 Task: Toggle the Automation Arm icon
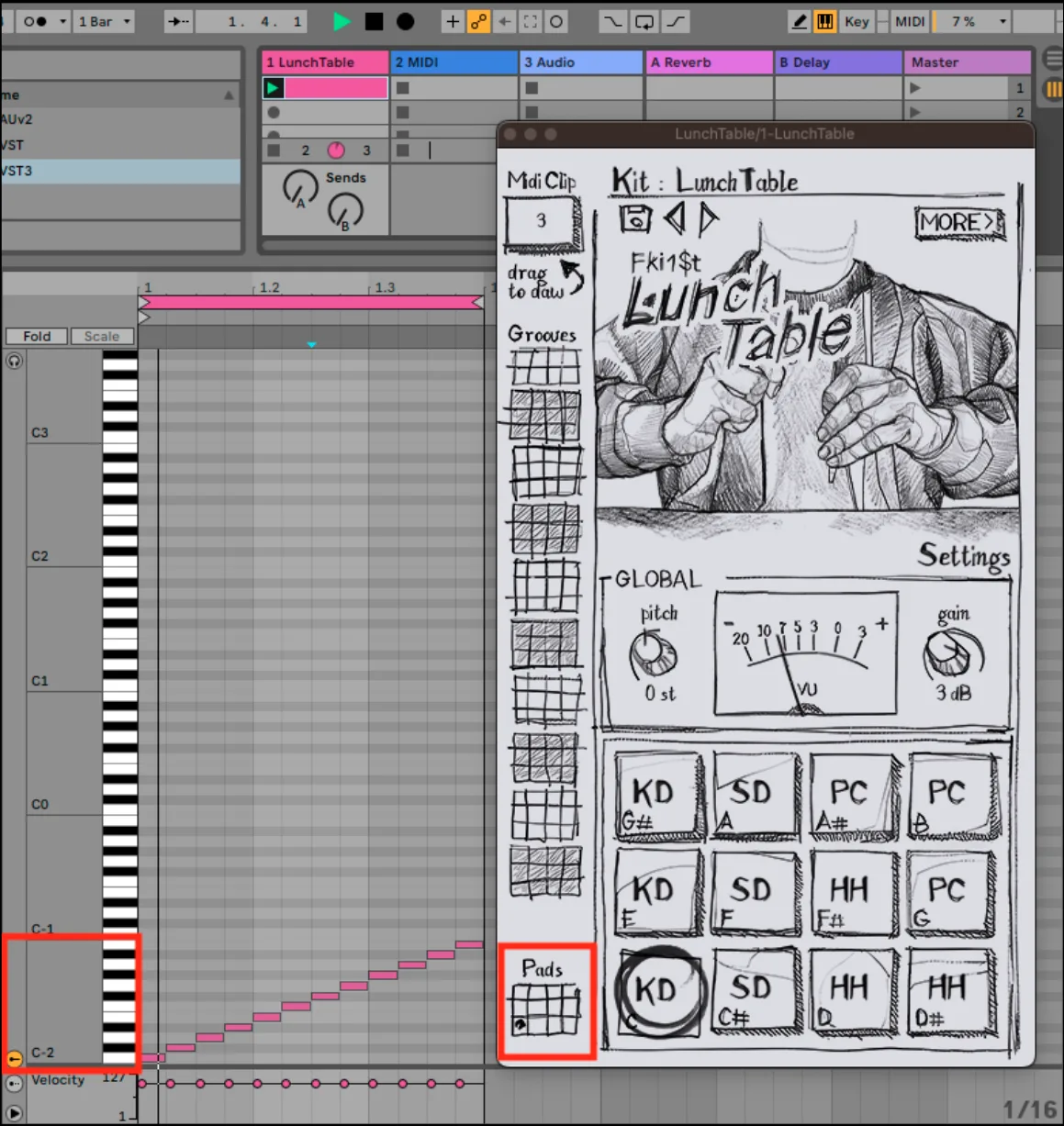tap(478, 21)
